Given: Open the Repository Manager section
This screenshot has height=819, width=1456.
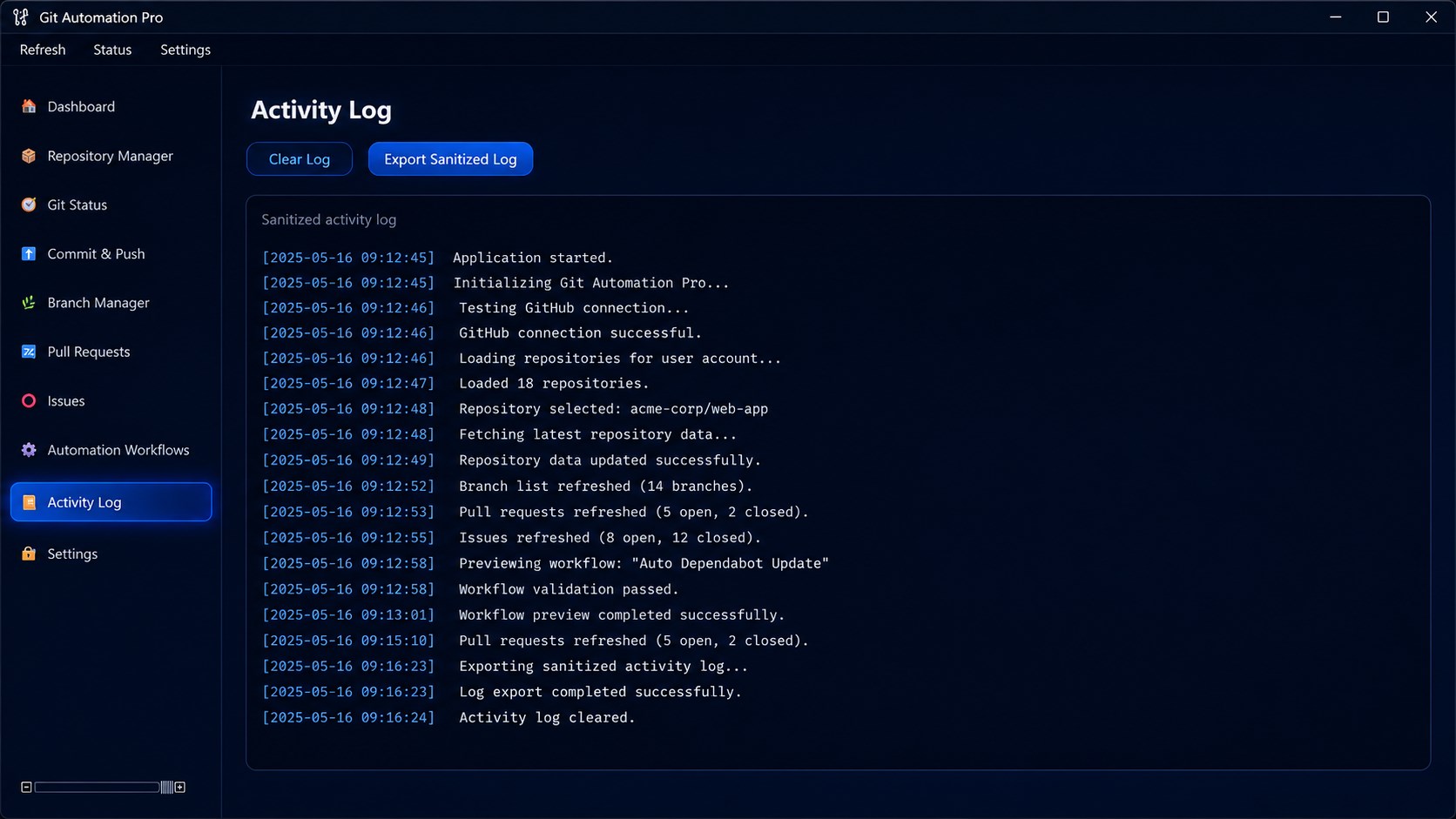Looking at the screenshot, I should [x=111, y=156].
